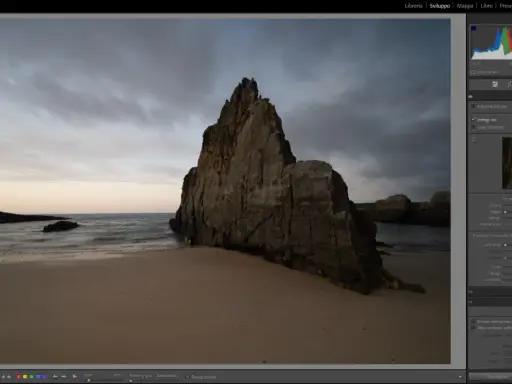Image resolution: width=512 pixels, height=384 pixels.
Task: Enable the chromatic aberration removal checkbox
Action: point(473,322)
